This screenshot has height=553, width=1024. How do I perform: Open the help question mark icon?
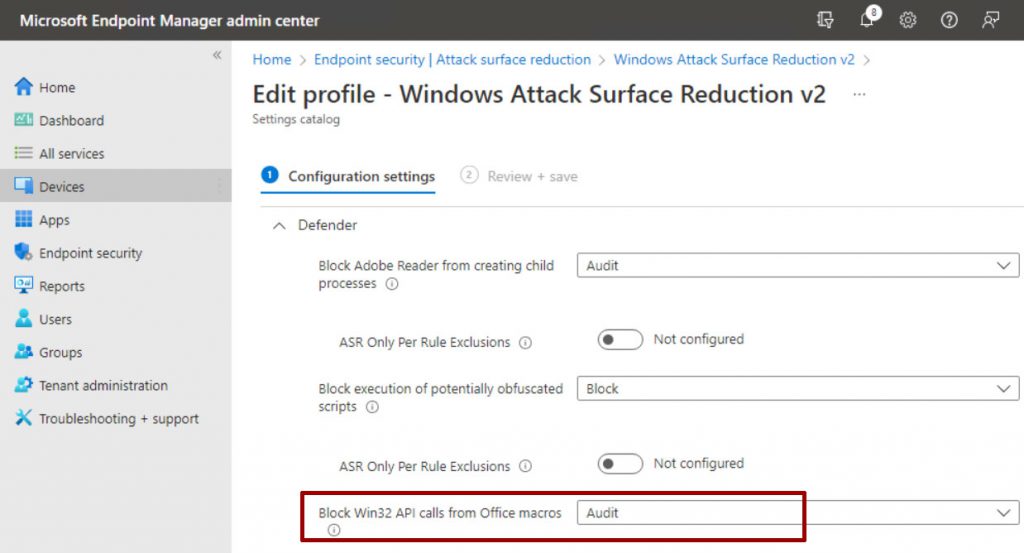click(949, 20)
